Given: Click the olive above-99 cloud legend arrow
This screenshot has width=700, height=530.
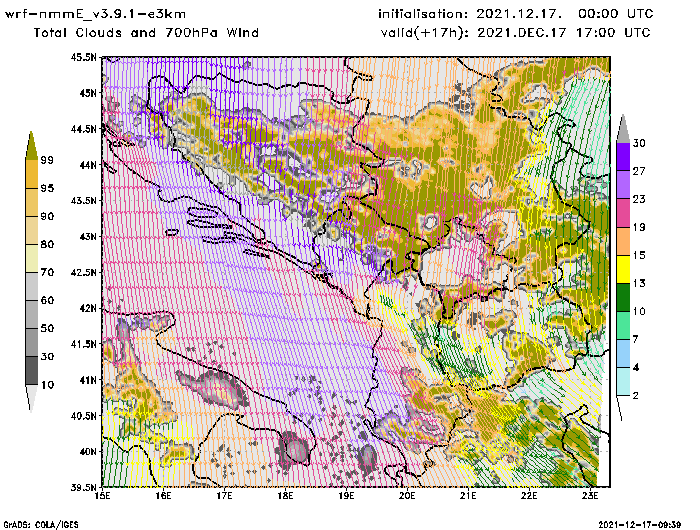Looking at the screenshot, I should point(31,146).
